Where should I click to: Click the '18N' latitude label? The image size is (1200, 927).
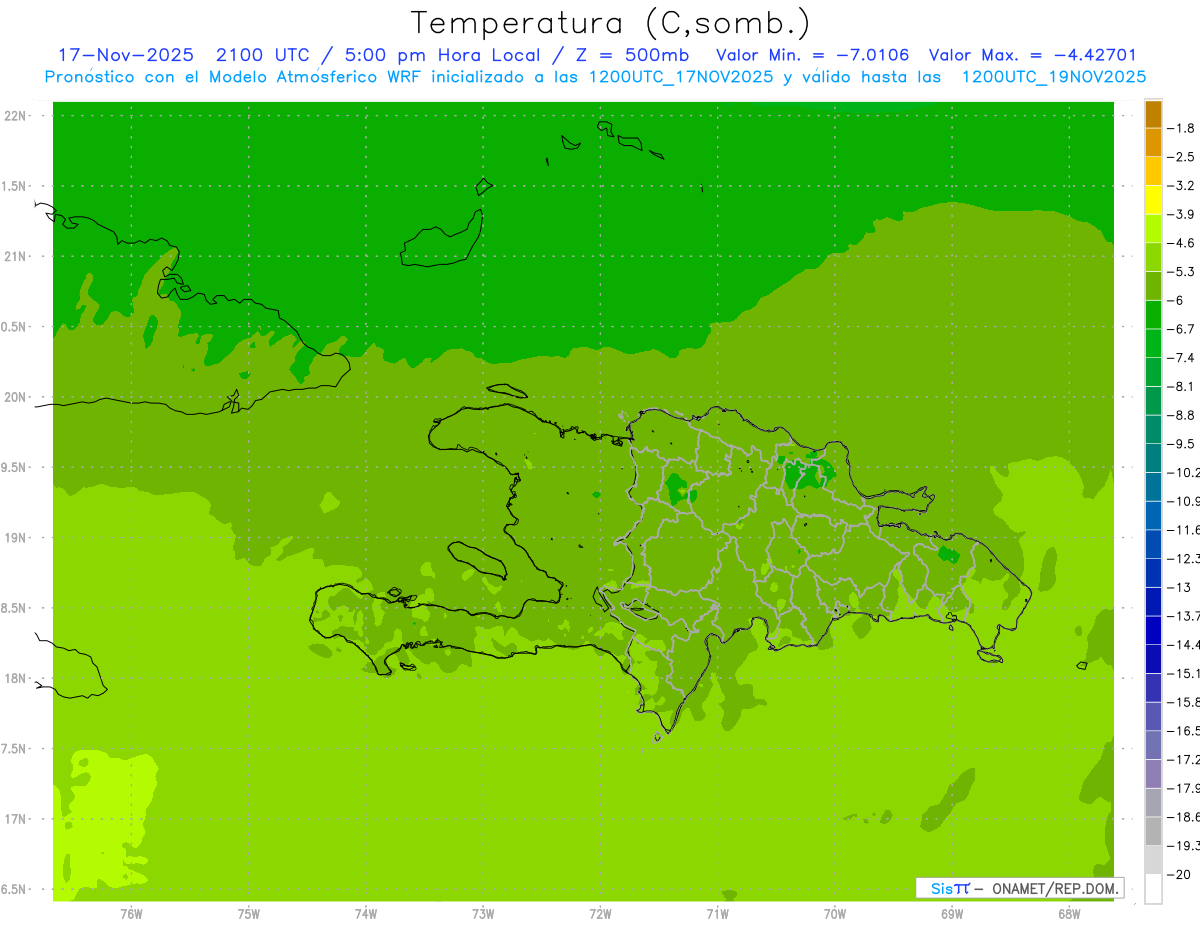coord(17,679)
